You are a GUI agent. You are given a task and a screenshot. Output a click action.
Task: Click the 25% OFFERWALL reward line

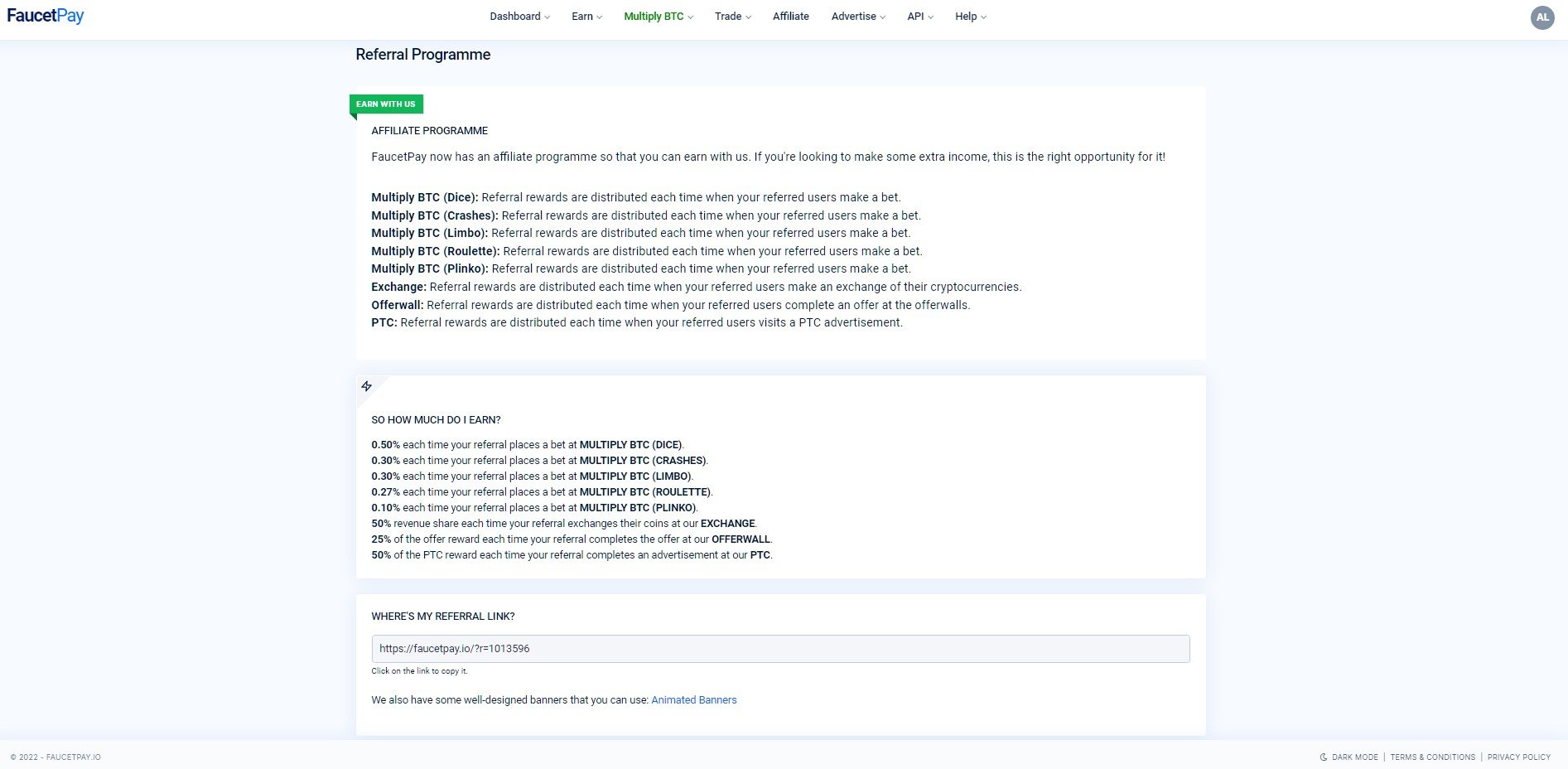point(572,539)
